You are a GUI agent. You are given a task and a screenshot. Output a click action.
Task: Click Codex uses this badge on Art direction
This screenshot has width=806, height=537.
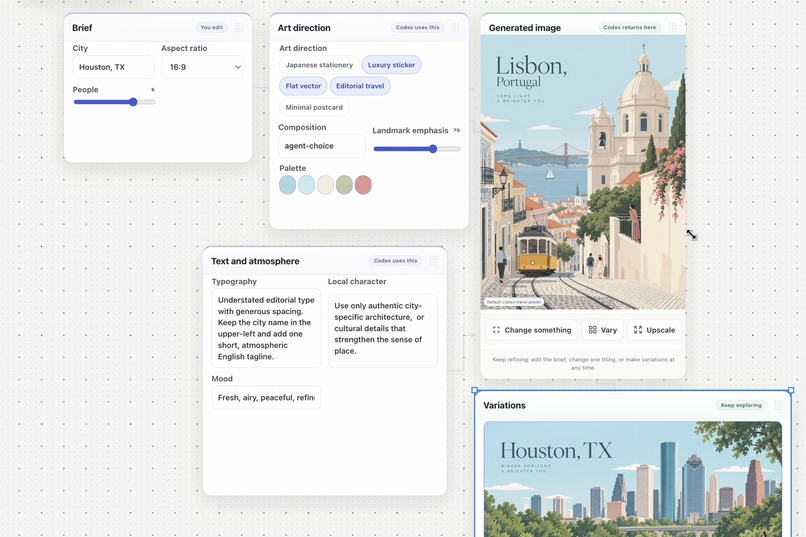coord(417,27)
